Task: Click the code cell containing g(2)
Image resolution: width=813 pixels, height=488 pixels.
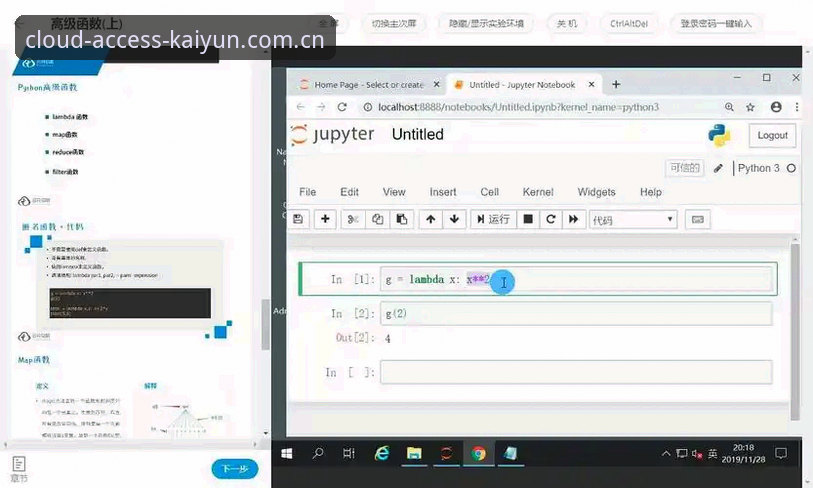Action: (577, 314)
